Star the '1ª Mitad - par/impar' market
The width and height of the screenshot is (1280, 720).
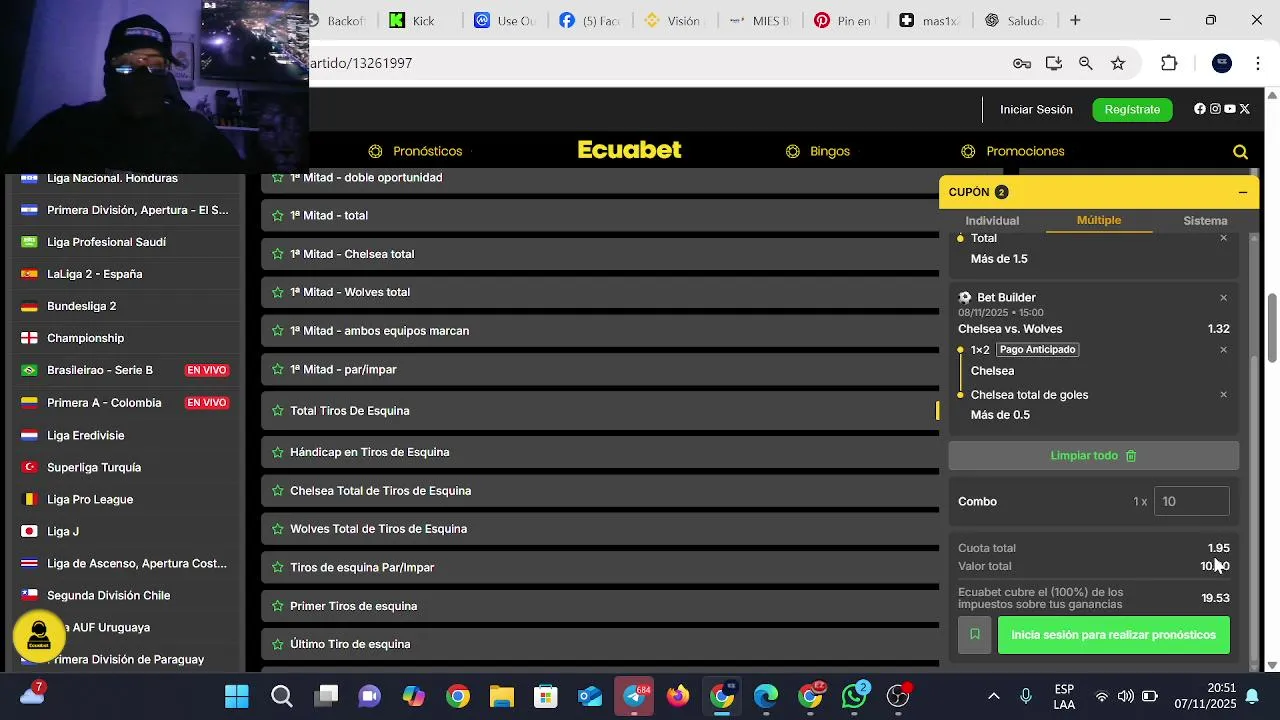pyautogui.click(x=278, y=370)
